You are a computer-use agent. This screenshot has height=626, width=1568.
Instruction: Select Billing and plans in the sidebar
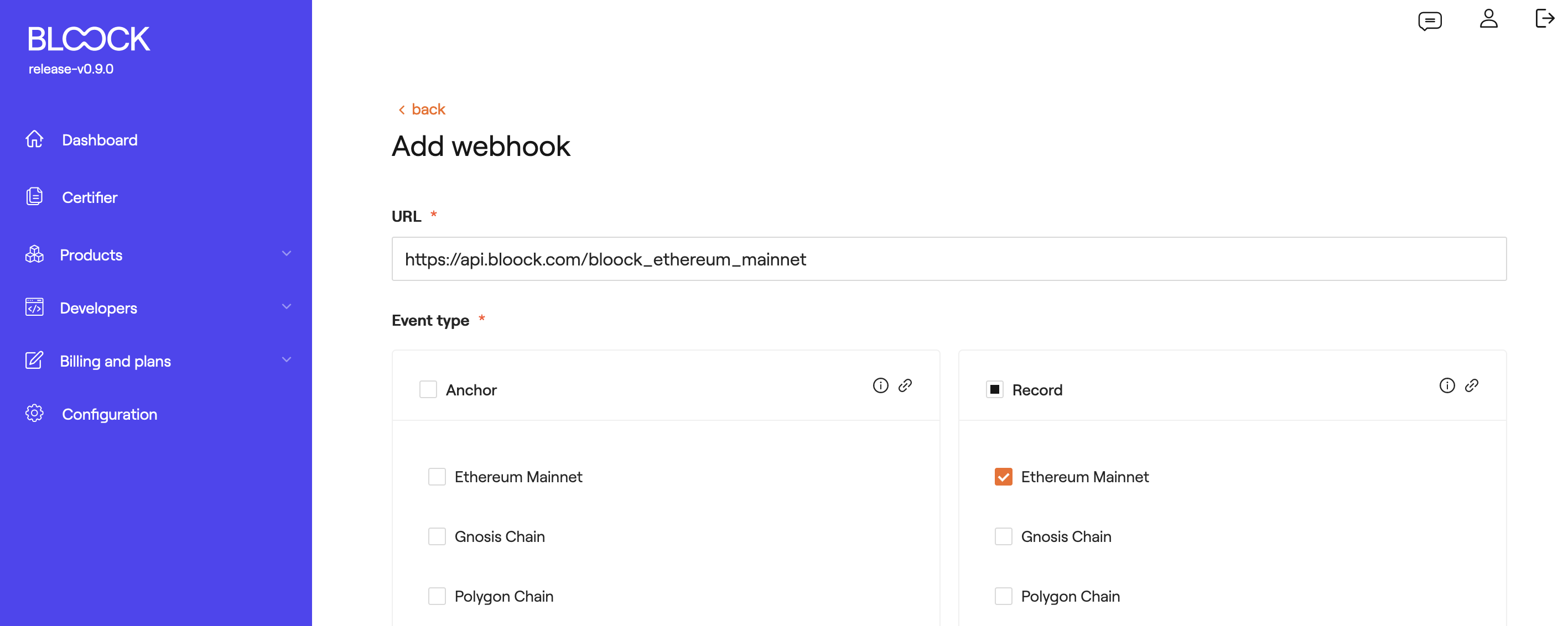115,360
